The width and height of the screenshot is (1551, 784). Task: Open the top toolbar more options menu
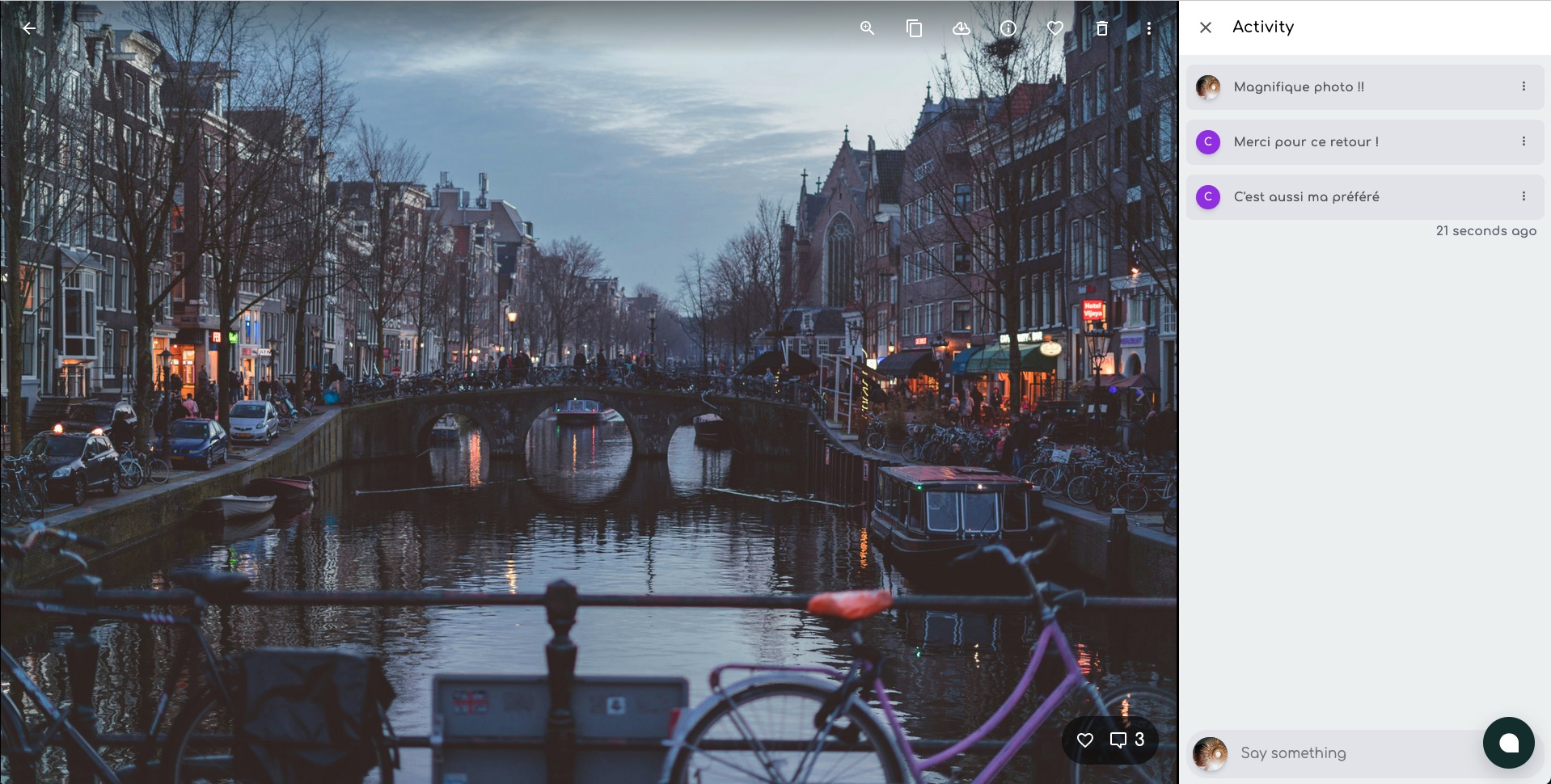1149,28
